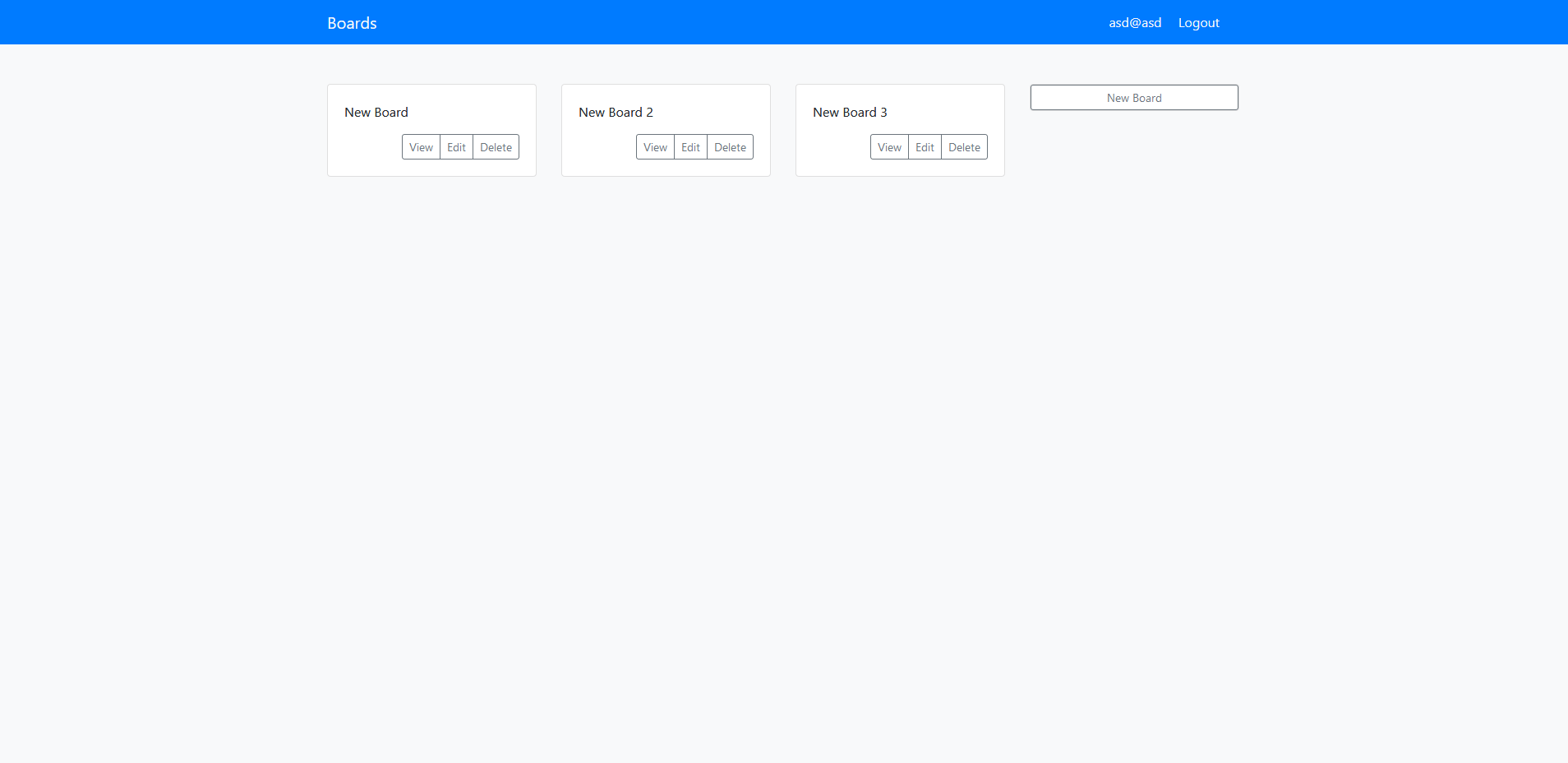Delete the board New Board 3

tap(964, 146)
